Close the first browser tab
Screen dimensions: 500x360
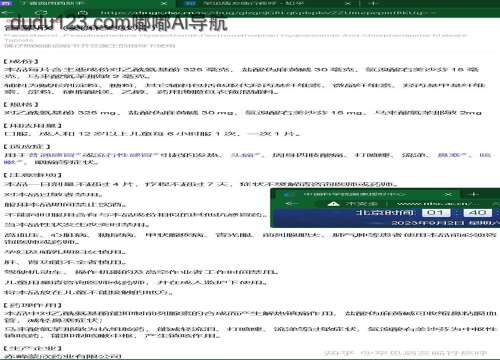coord(164,3)
